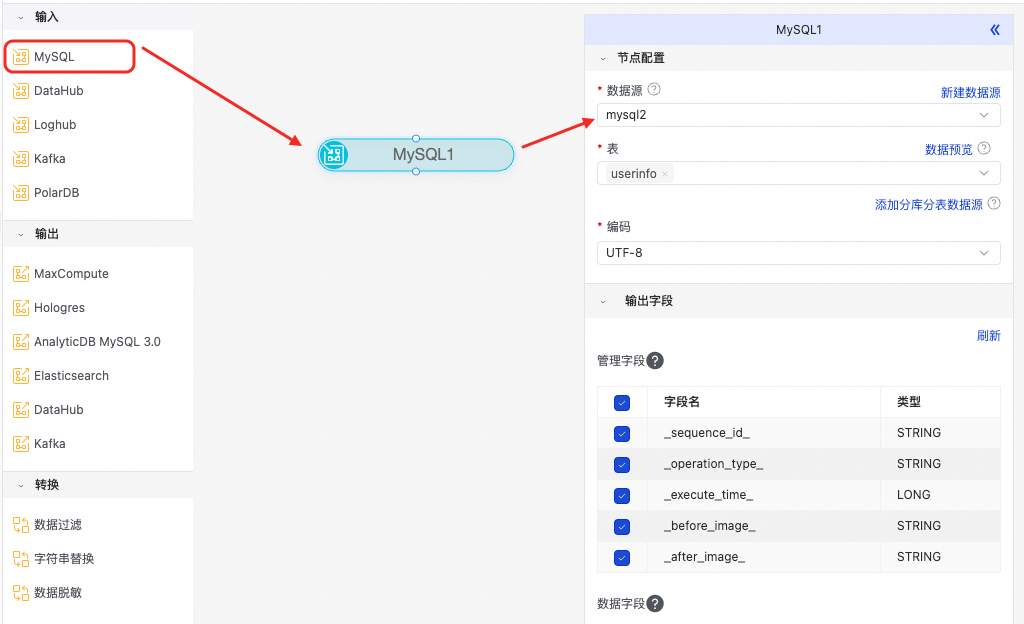This screenshot has width=1024, height=624.
Task: Click the help icon next to 管理字段
Action: pyautogui.click(x=655, y=360)
